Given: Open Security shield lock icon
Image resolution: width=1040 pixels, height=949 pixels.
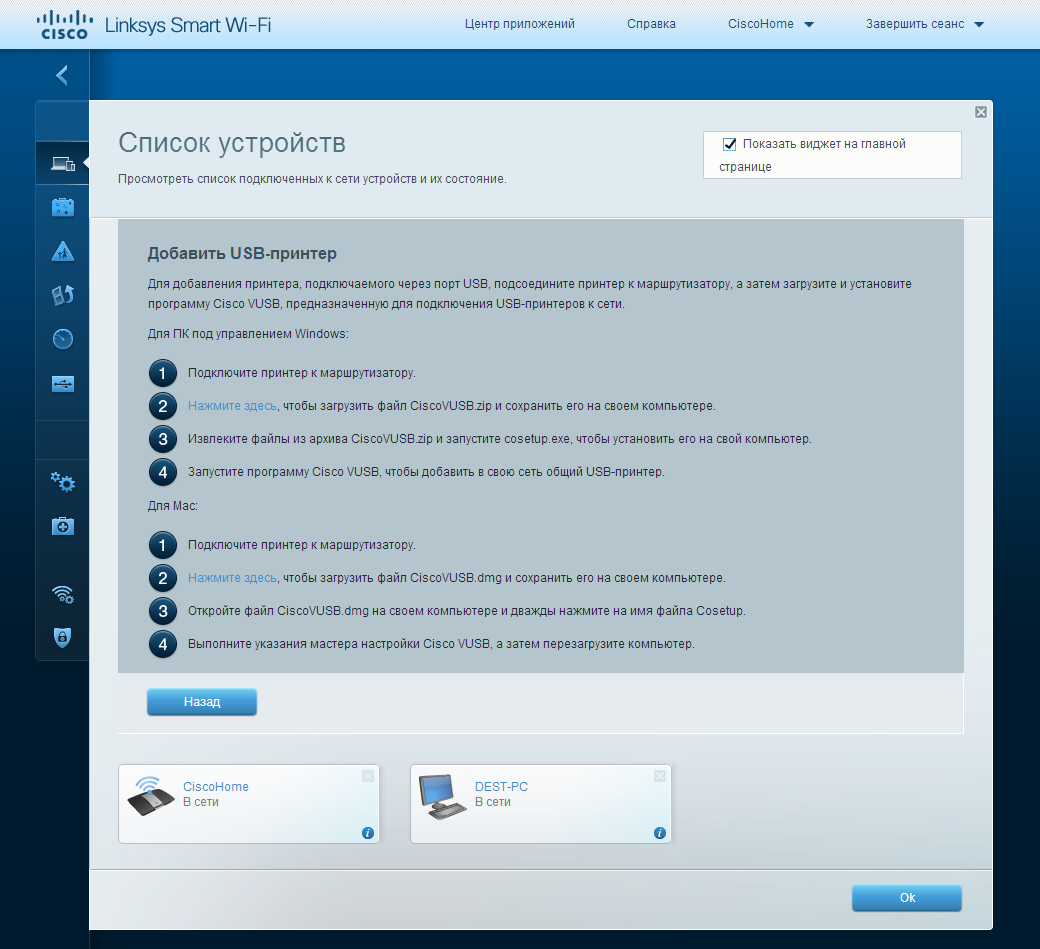Looking at the screenshot, I should (62, 637).
